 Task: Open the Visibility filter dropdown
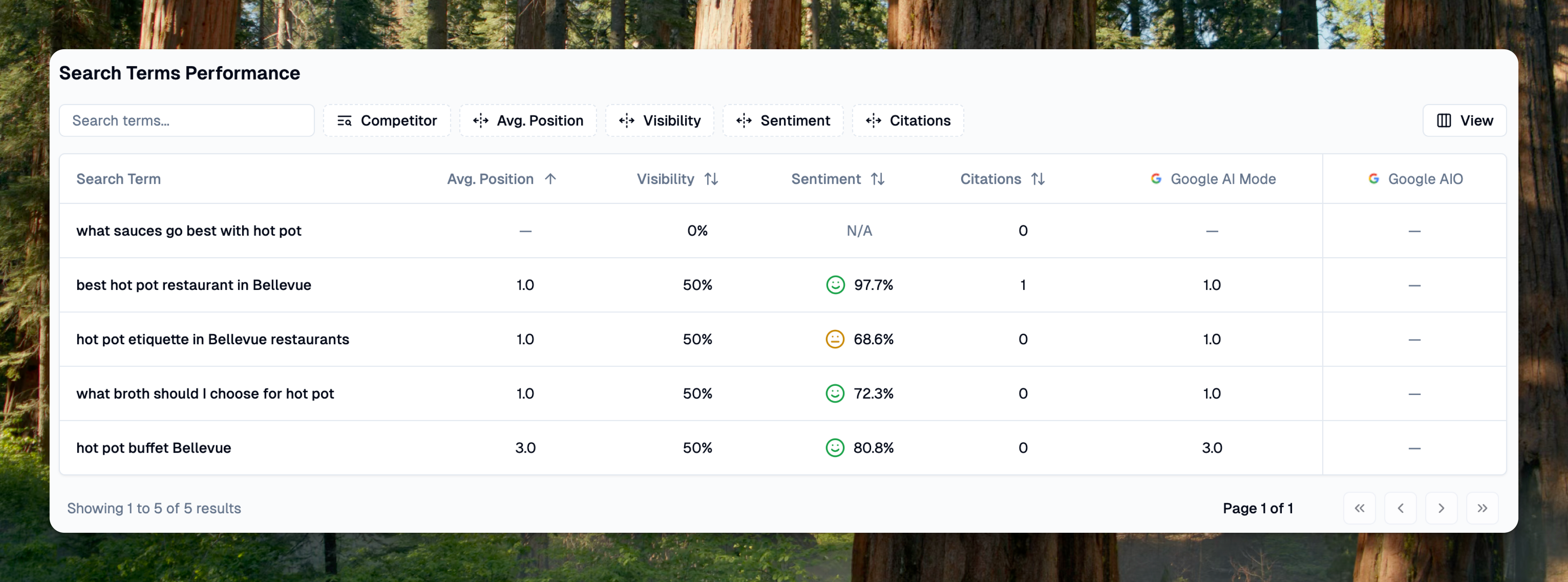click(x=660, y=121)
